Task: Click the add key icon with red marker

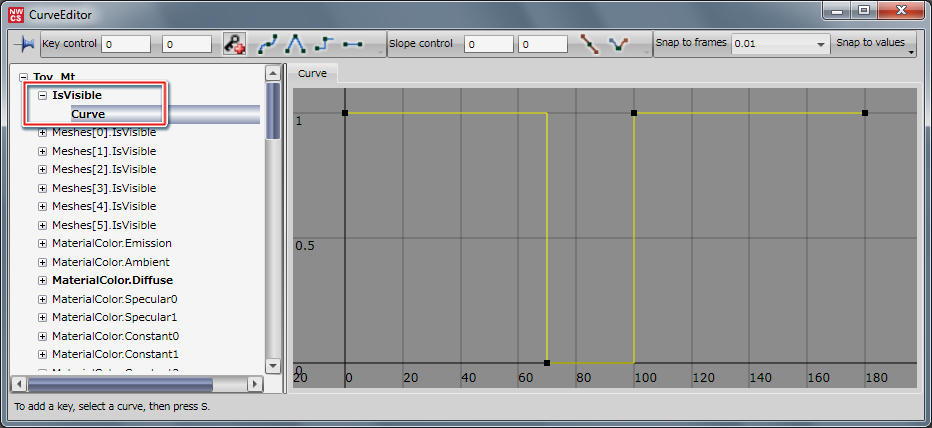Action: point(234,45)
